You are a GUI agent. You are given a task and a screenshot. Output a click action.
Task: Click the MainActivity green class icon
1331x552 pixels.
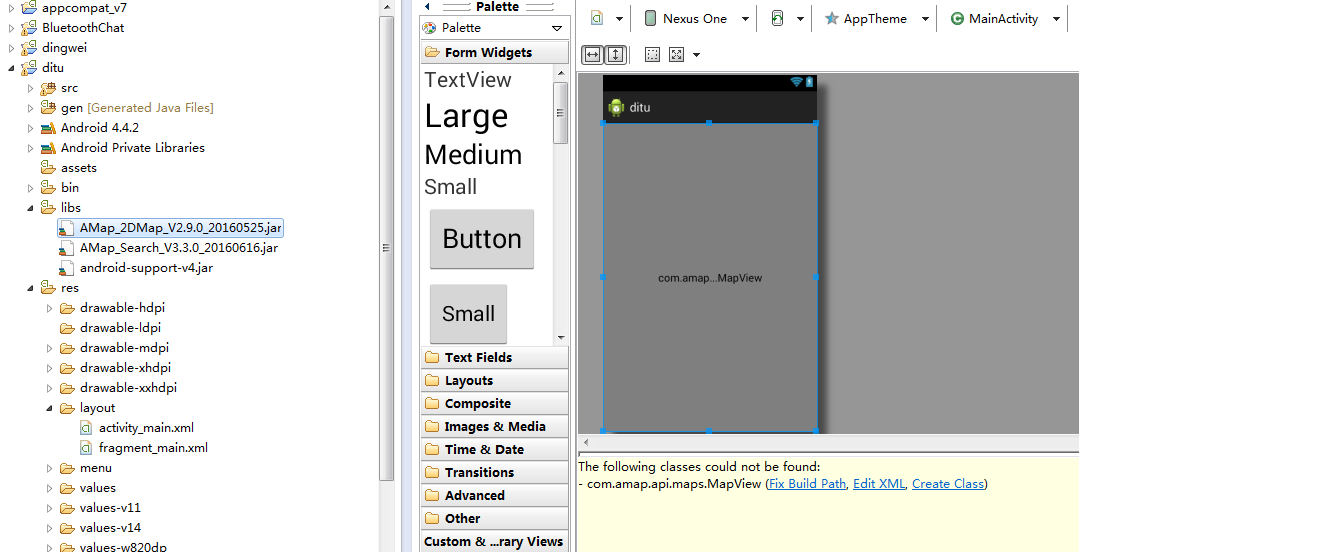(x=957, y=18)
